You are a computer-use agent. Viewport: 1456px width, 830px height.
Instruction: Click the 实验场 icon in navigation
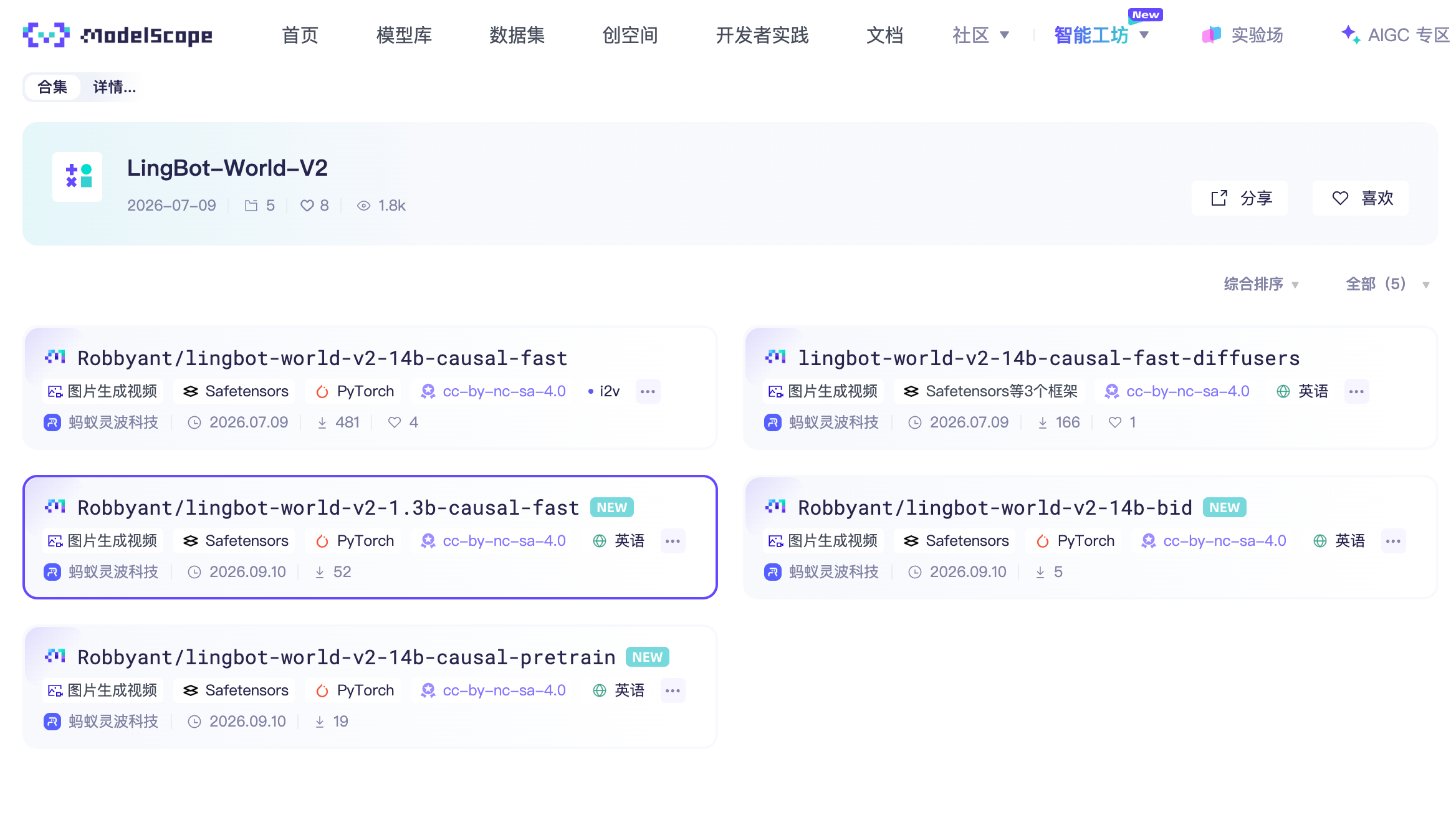pyautogui.click(x=1211, y=35)
